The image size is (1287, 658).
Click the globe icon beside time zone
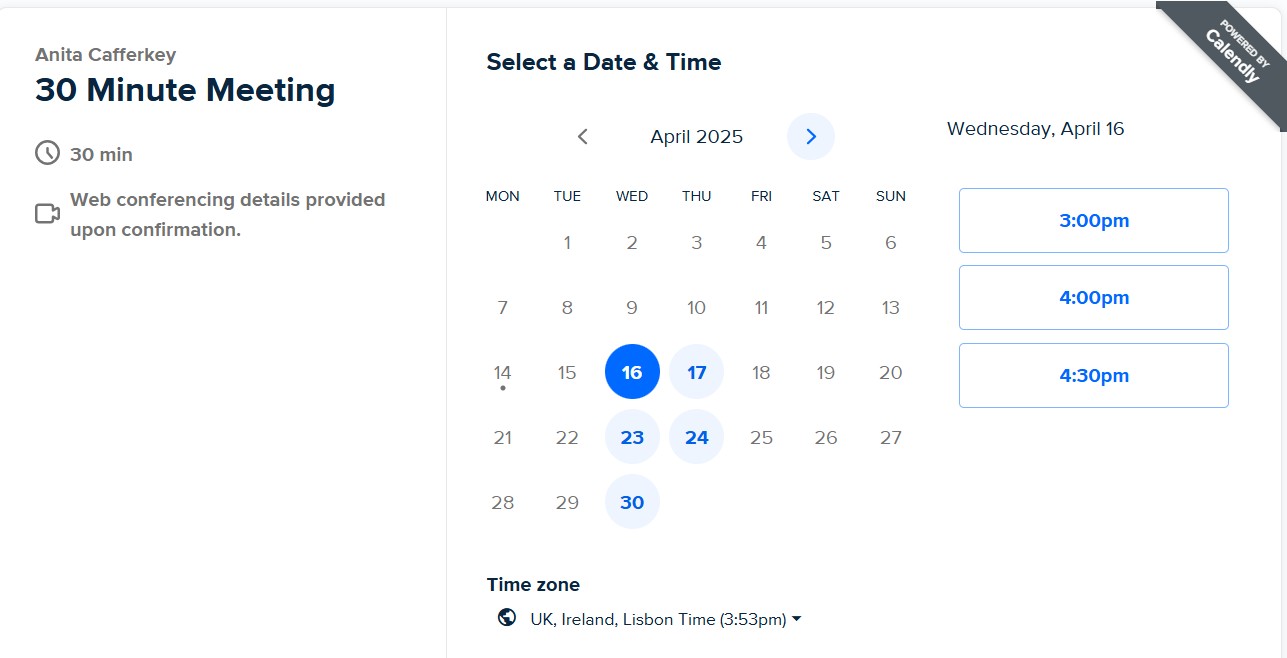click(x=507, y=618)
